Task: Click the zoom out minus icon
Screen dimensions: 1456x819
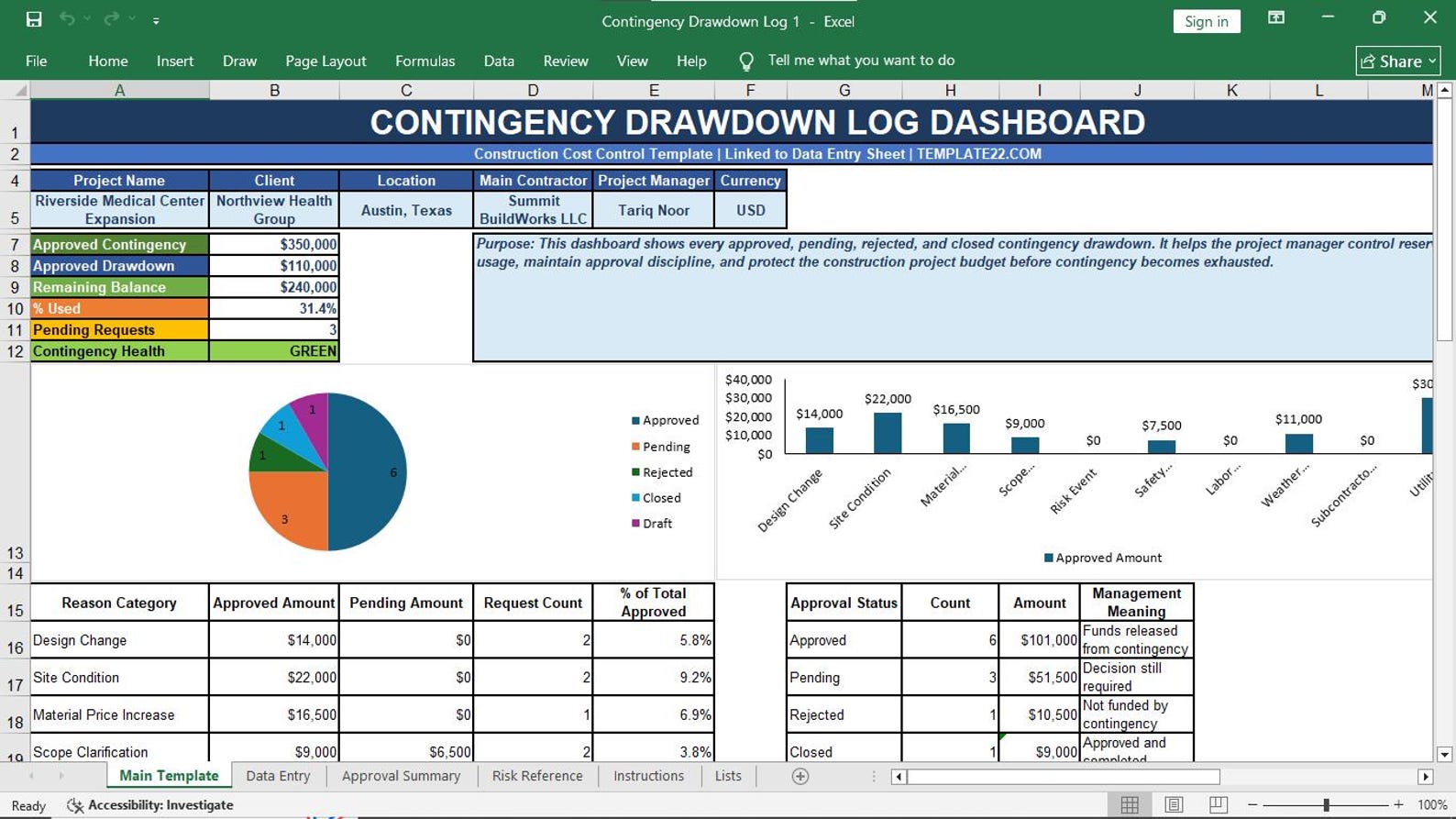Action: point(1252,804)
